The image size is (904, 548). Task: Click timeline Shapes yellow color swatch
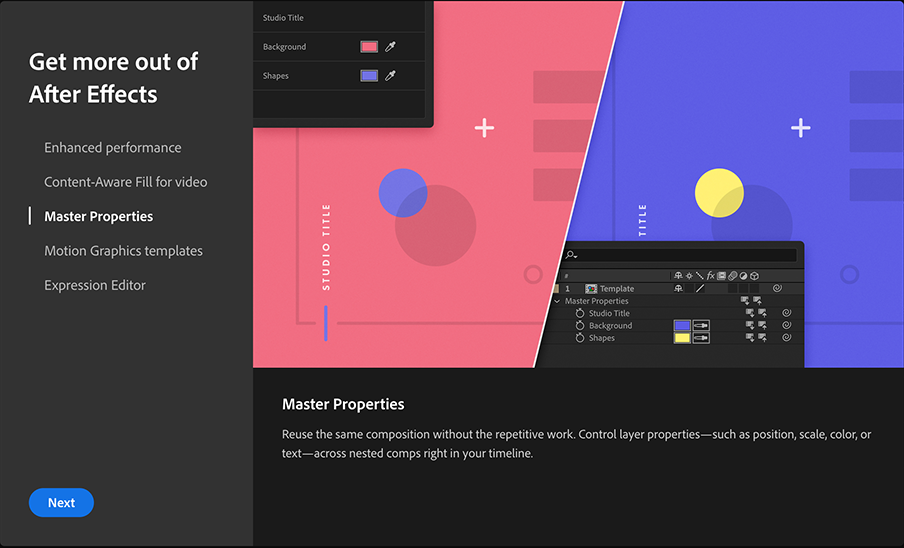(682, 338)
